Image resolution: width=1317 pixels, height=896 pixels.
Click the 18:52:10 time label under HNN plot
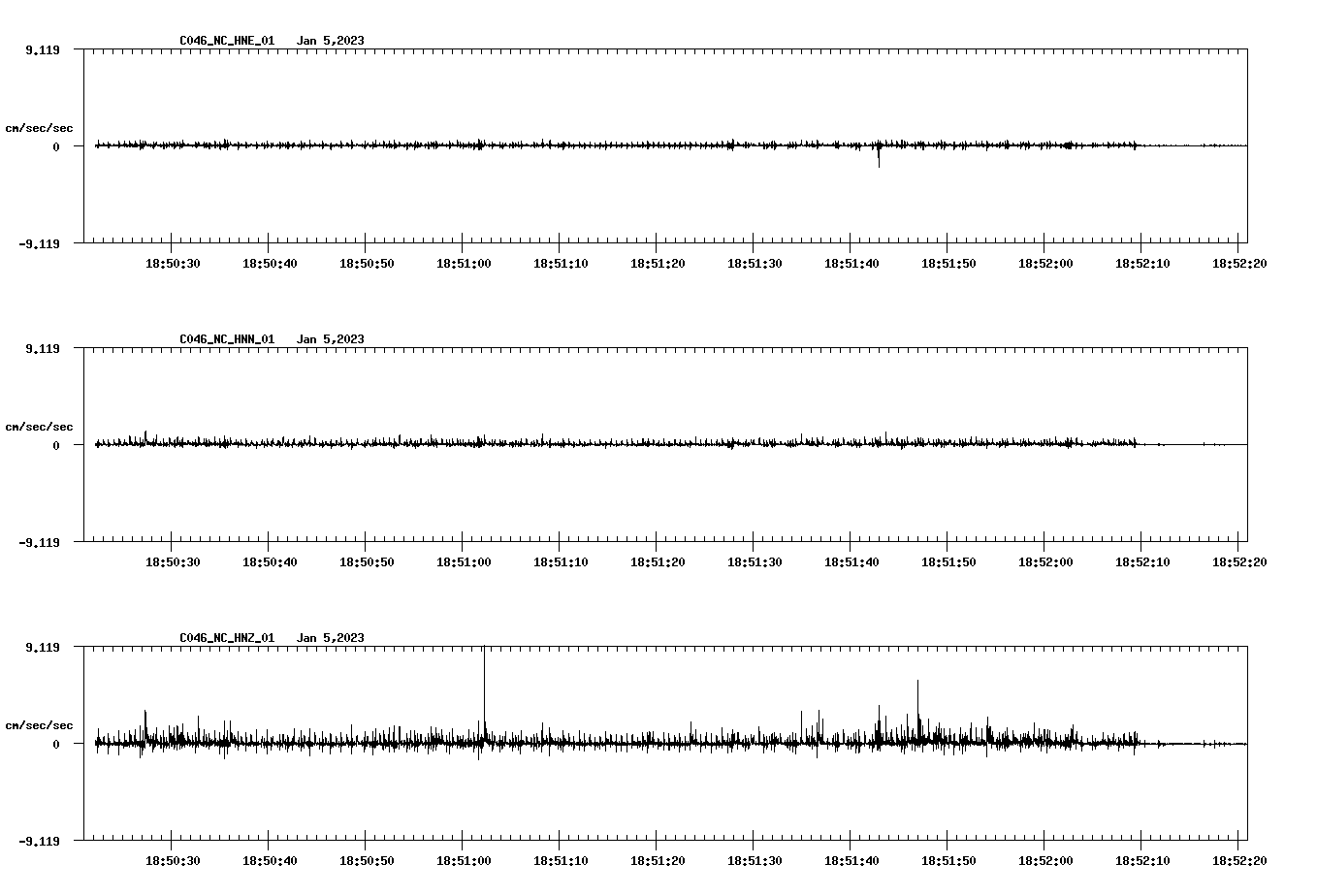(1142, 561)
